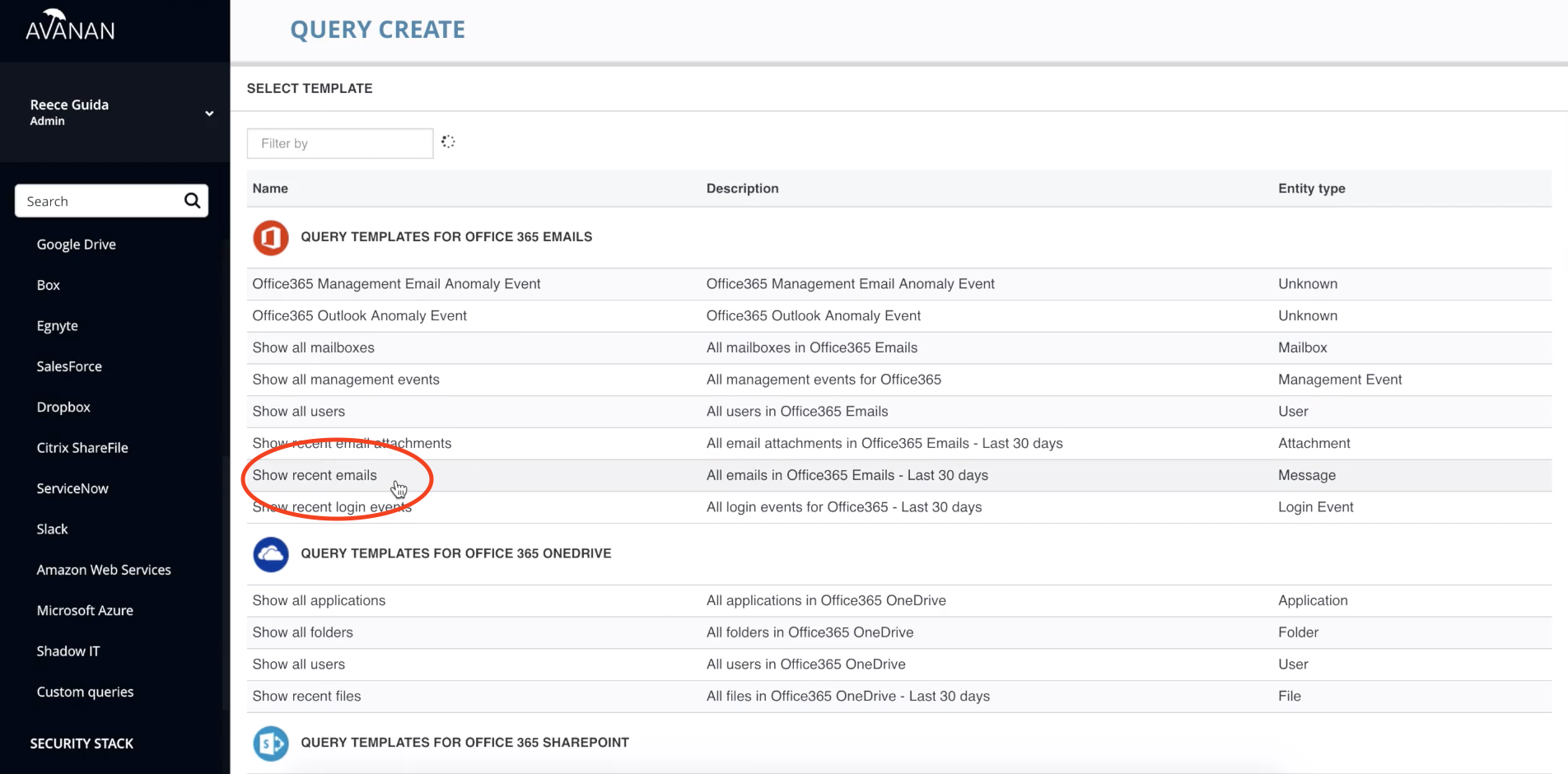Click the SECURITY STACK section heading

[x=82, y=744]
